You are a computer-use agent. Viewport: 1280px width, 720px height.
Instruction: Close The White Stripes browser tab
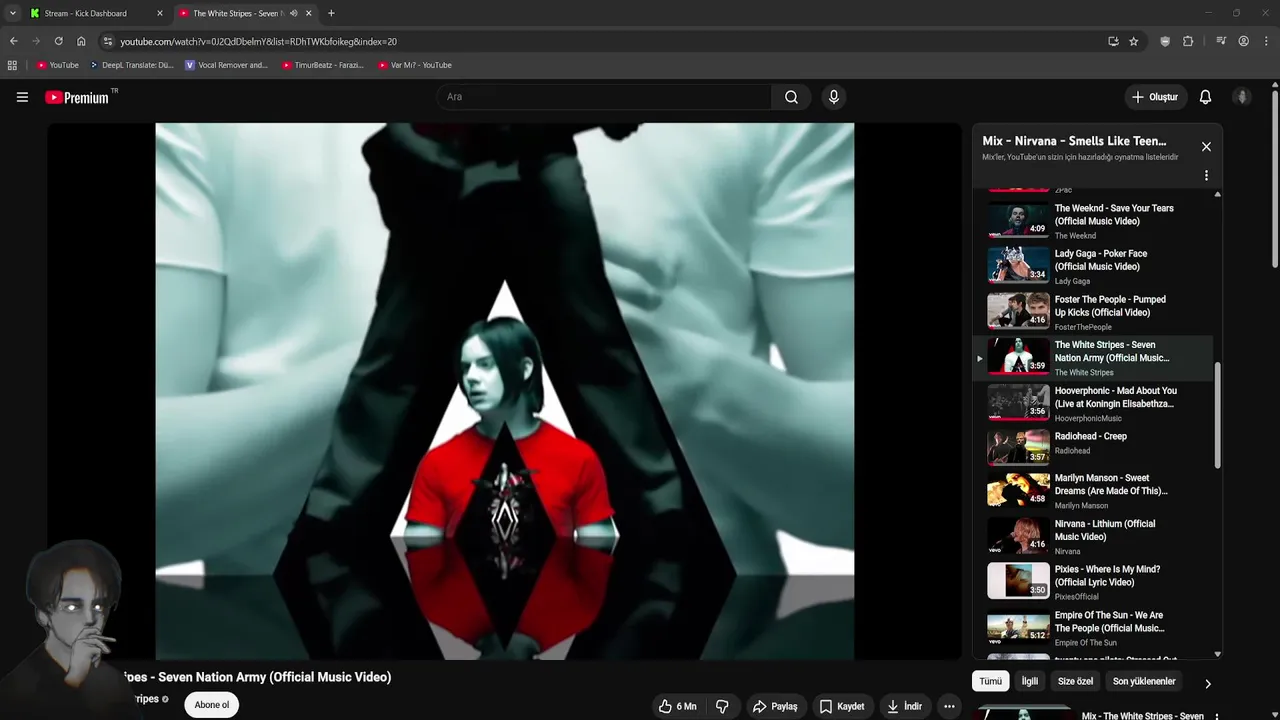pos(308,13)
